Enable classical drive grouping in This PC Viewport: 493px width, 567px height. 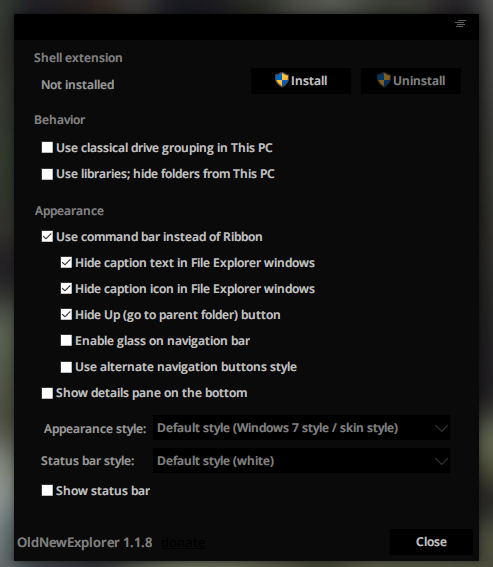[47, 148]
